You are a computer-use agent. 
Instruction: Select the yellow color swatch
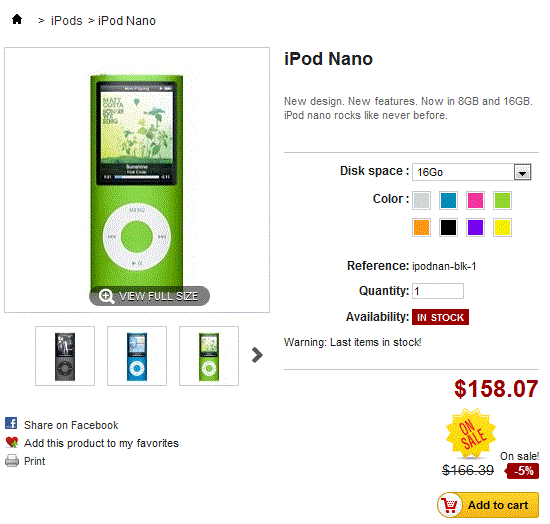coord(502,227)
